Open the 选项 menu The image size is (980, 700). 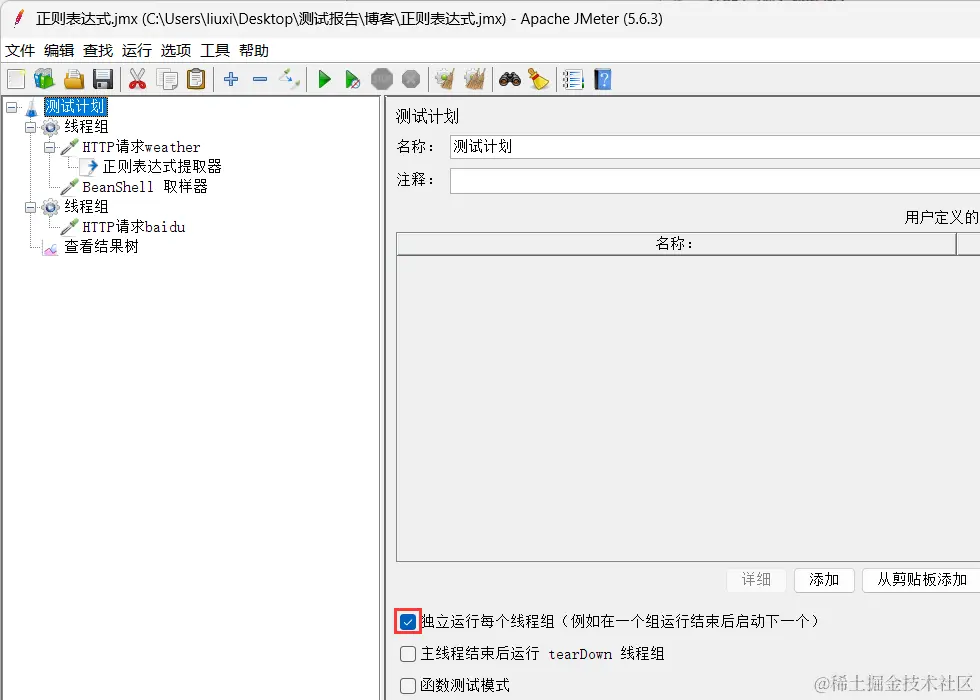pos(176,50)
